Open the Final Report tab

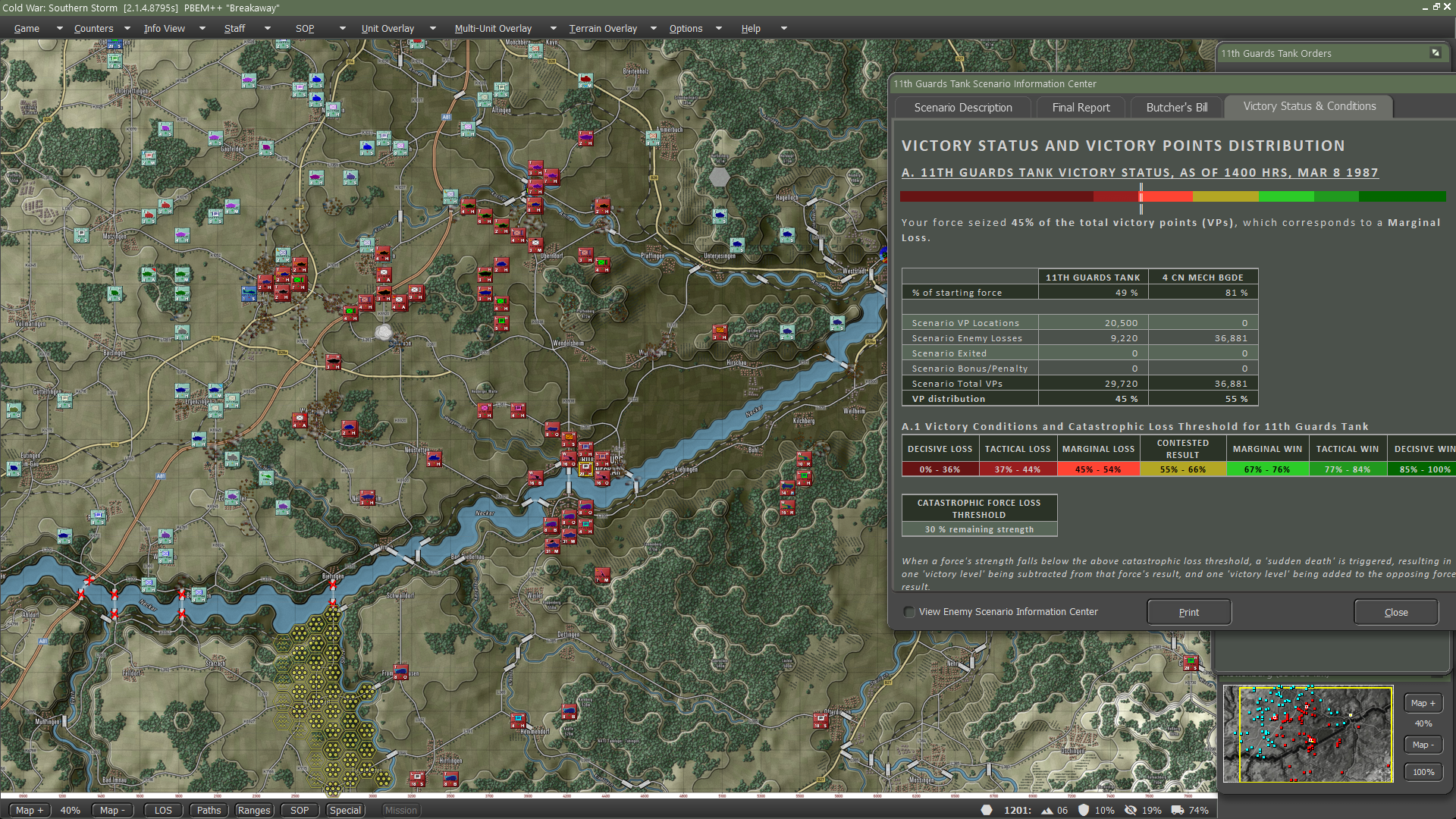coord(1081,108)
